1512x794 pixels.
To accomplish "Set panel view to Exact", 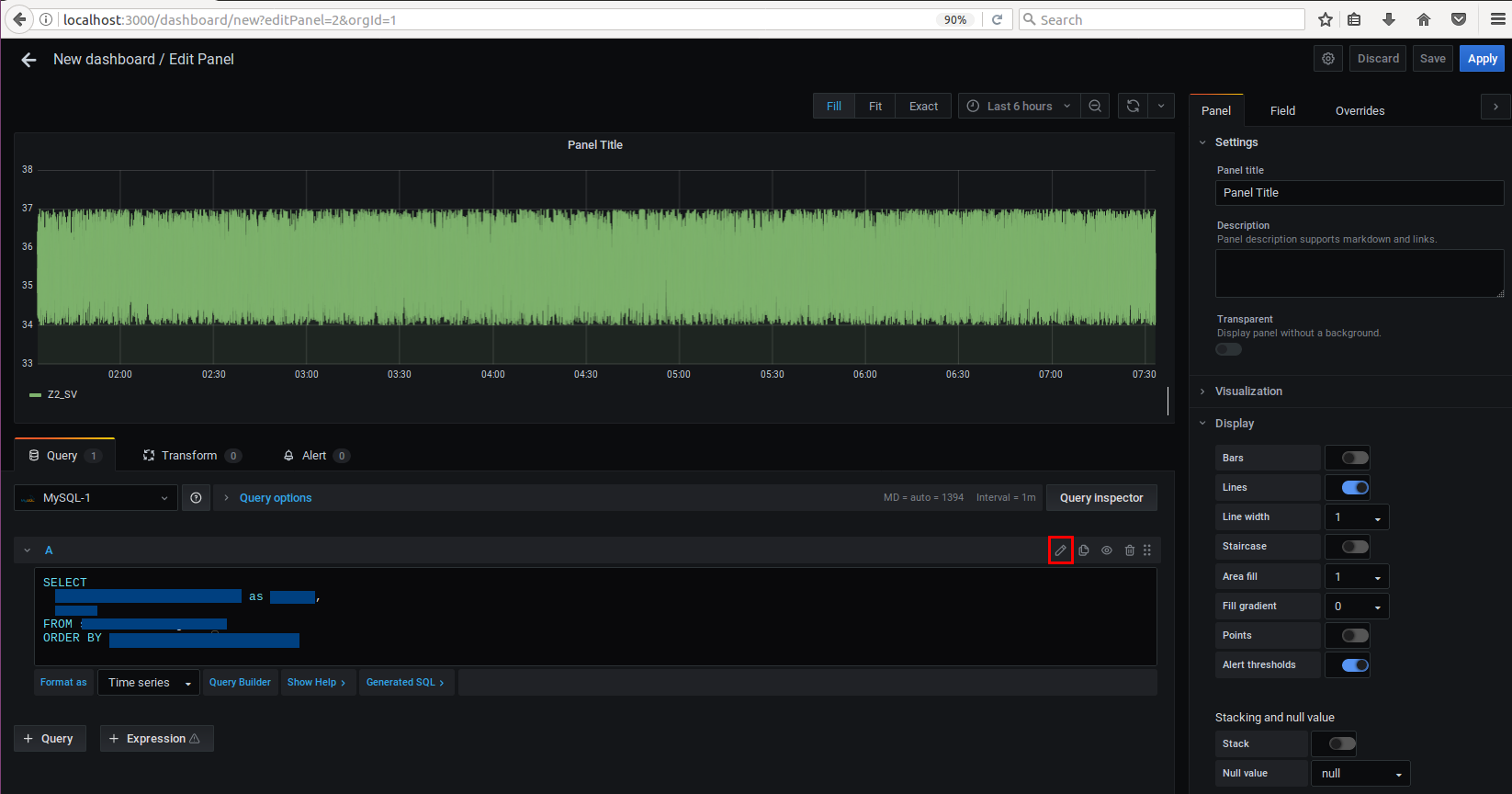I will (x=923, y=107).
